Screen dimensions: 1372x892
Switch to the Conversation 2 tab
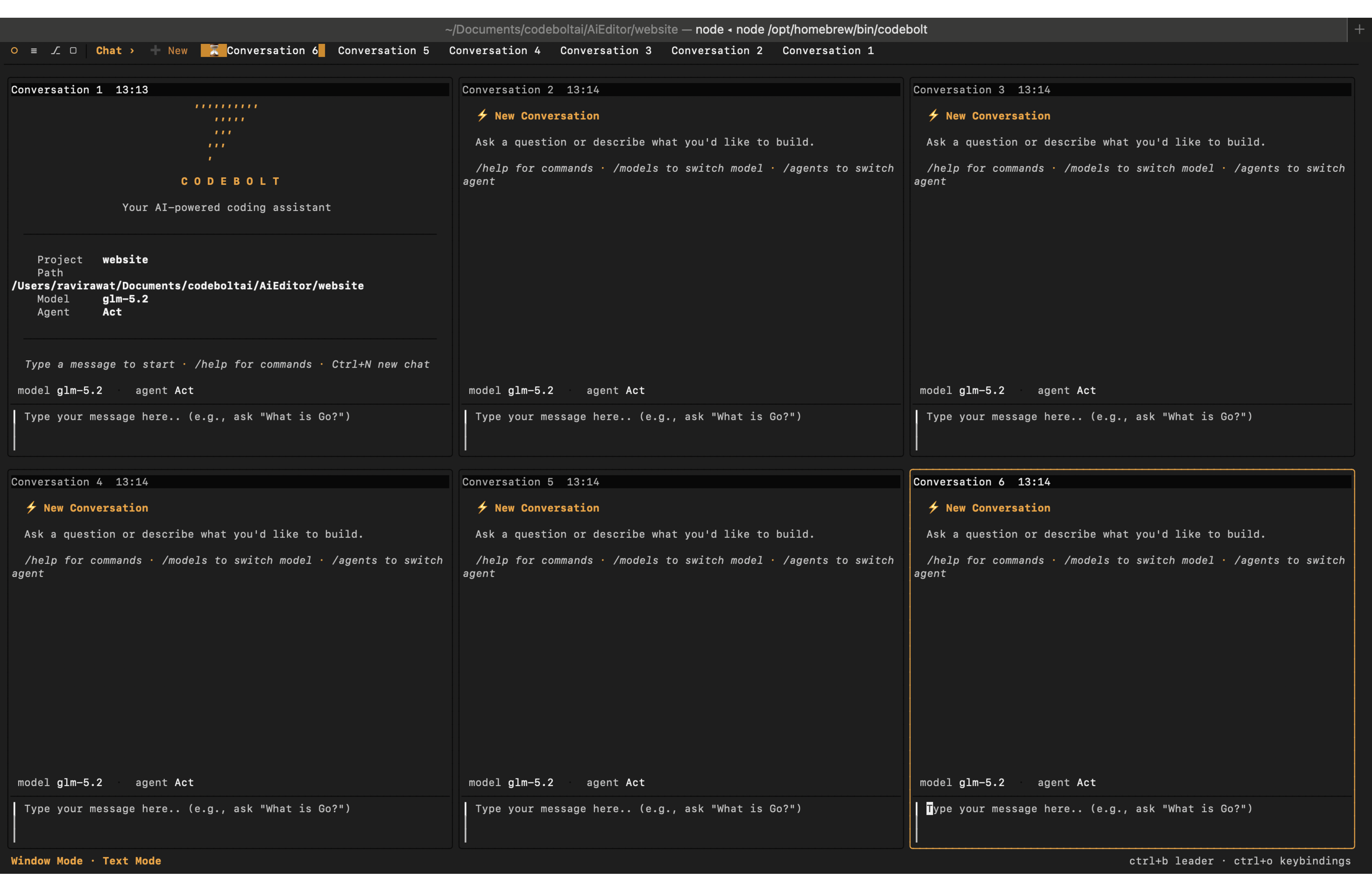click(716, 51)
